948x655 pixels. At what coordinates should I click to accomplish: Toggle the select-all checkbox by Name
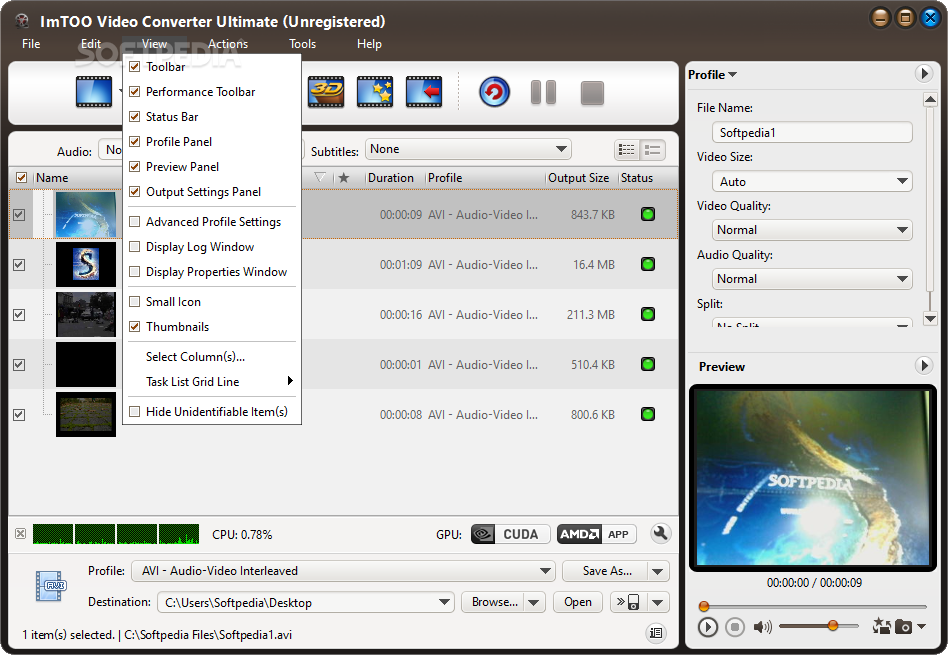click(21, 177)
